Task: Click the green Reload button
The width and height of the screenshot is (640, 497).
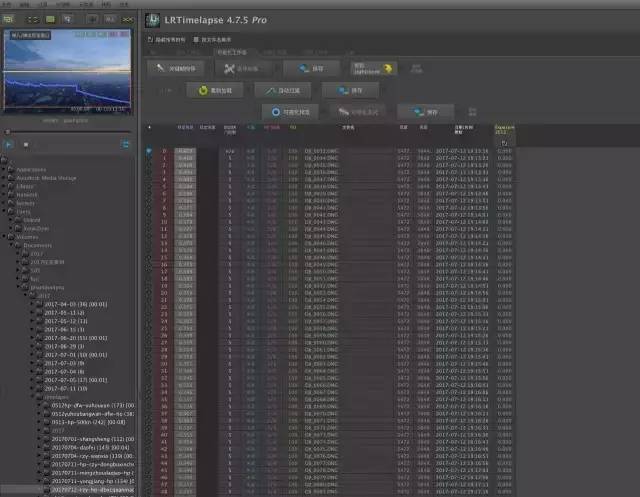Action: click(x=224, y=89)
